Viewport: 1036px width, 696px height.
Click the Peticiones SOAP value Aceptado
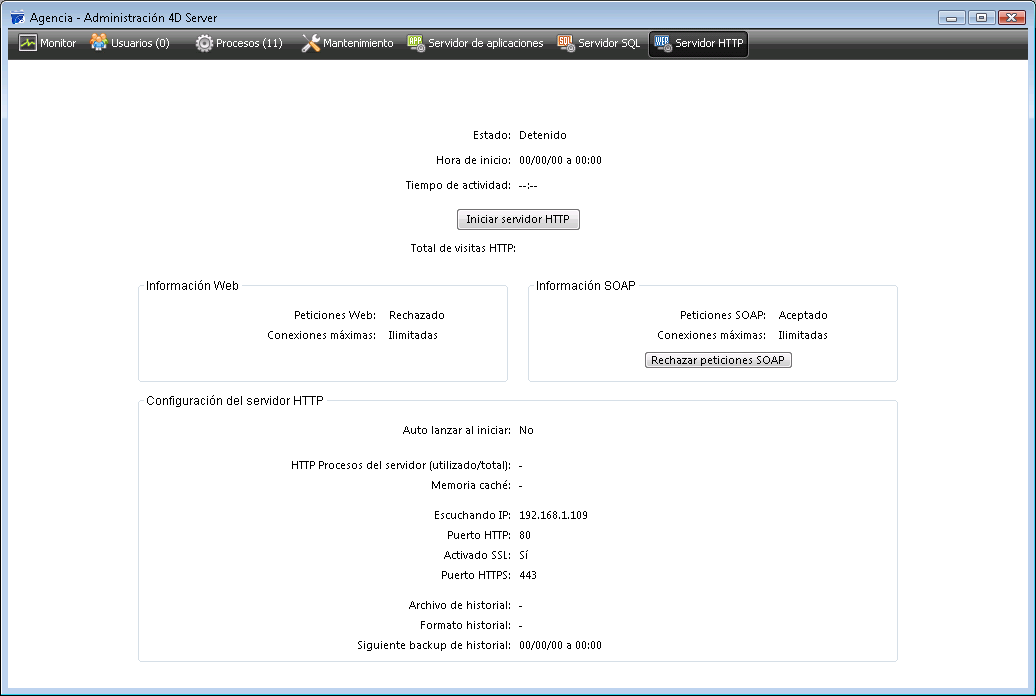(803, 315)
